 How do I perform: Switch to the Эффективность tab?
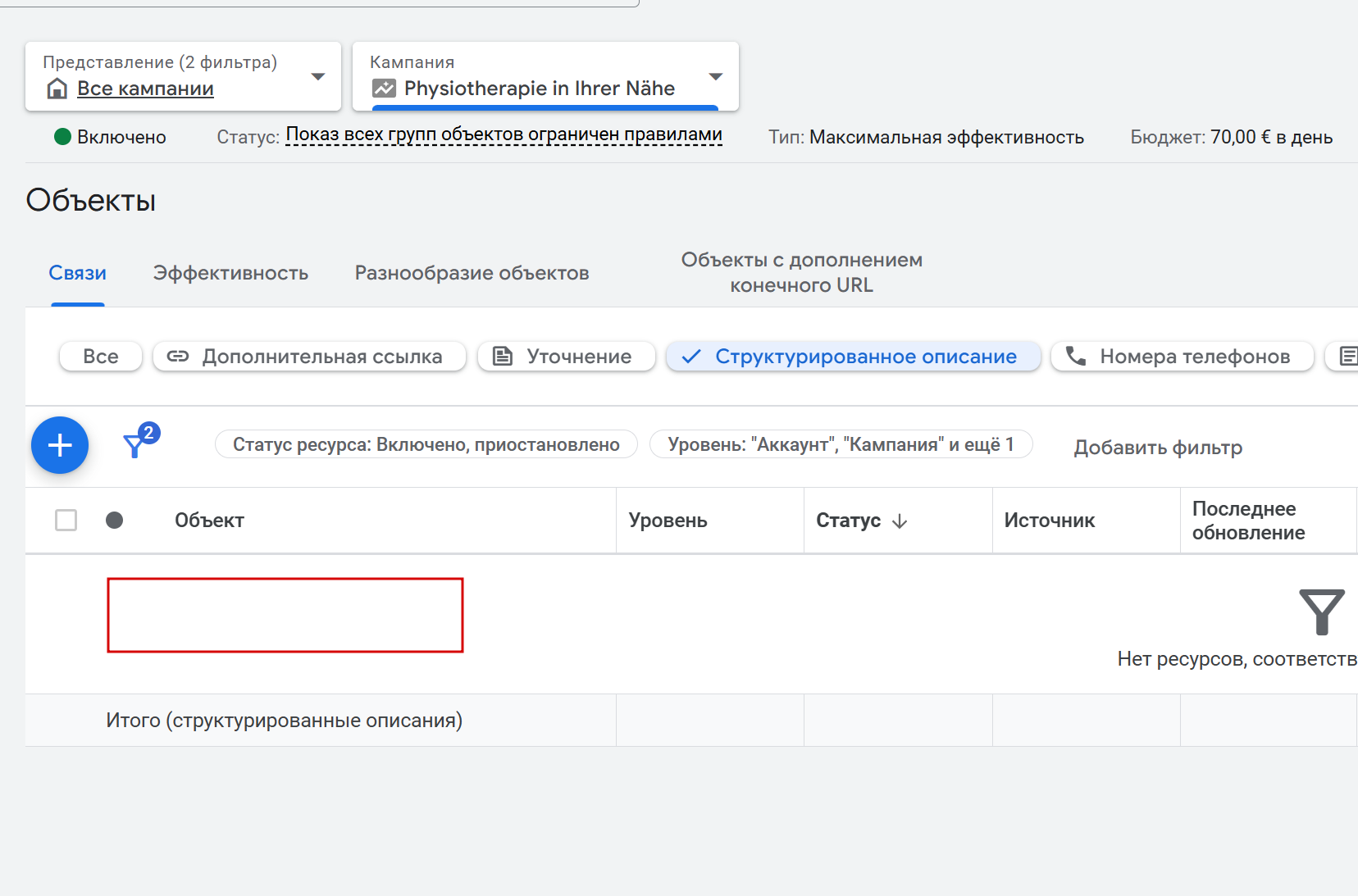tap(230, 273)
